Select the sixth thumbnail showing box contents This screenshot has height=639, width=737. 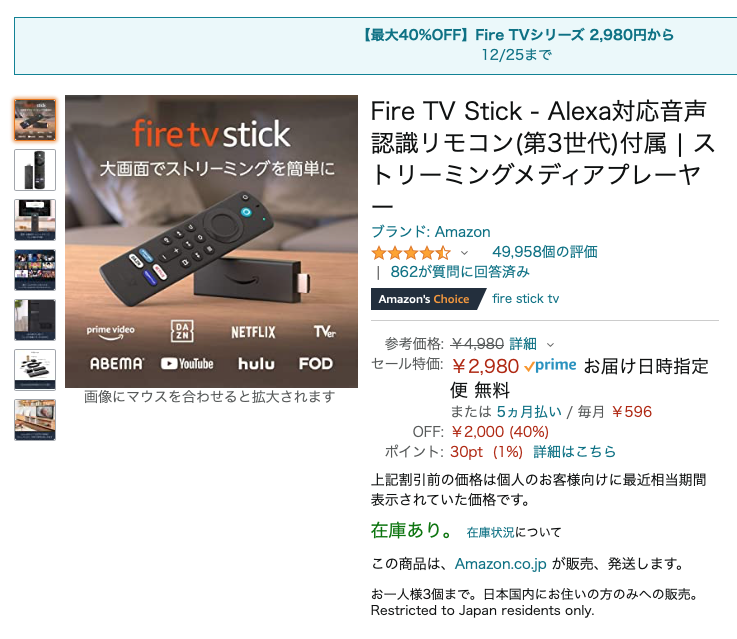tap(35, 370)
